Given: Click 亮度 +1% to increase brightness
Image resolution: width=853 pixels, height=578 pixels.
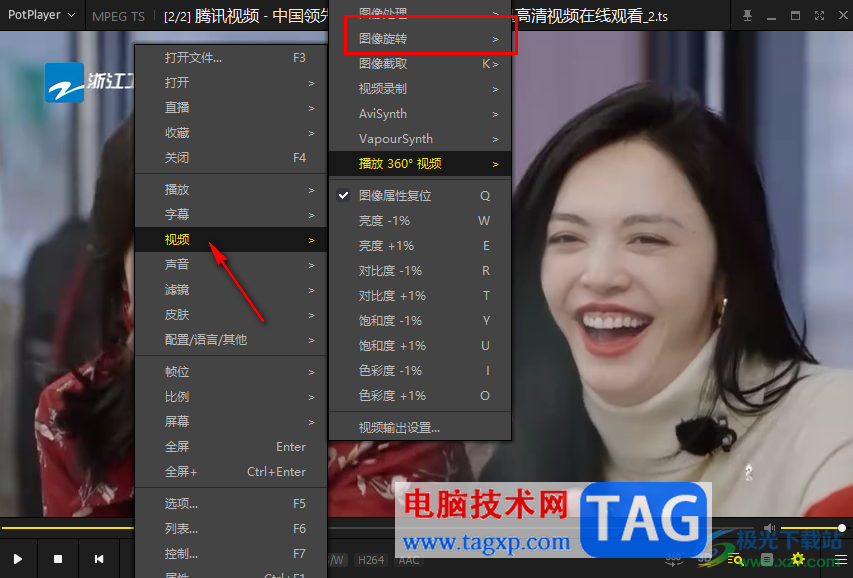Looking at the screenshot, I should click(419, 245).
